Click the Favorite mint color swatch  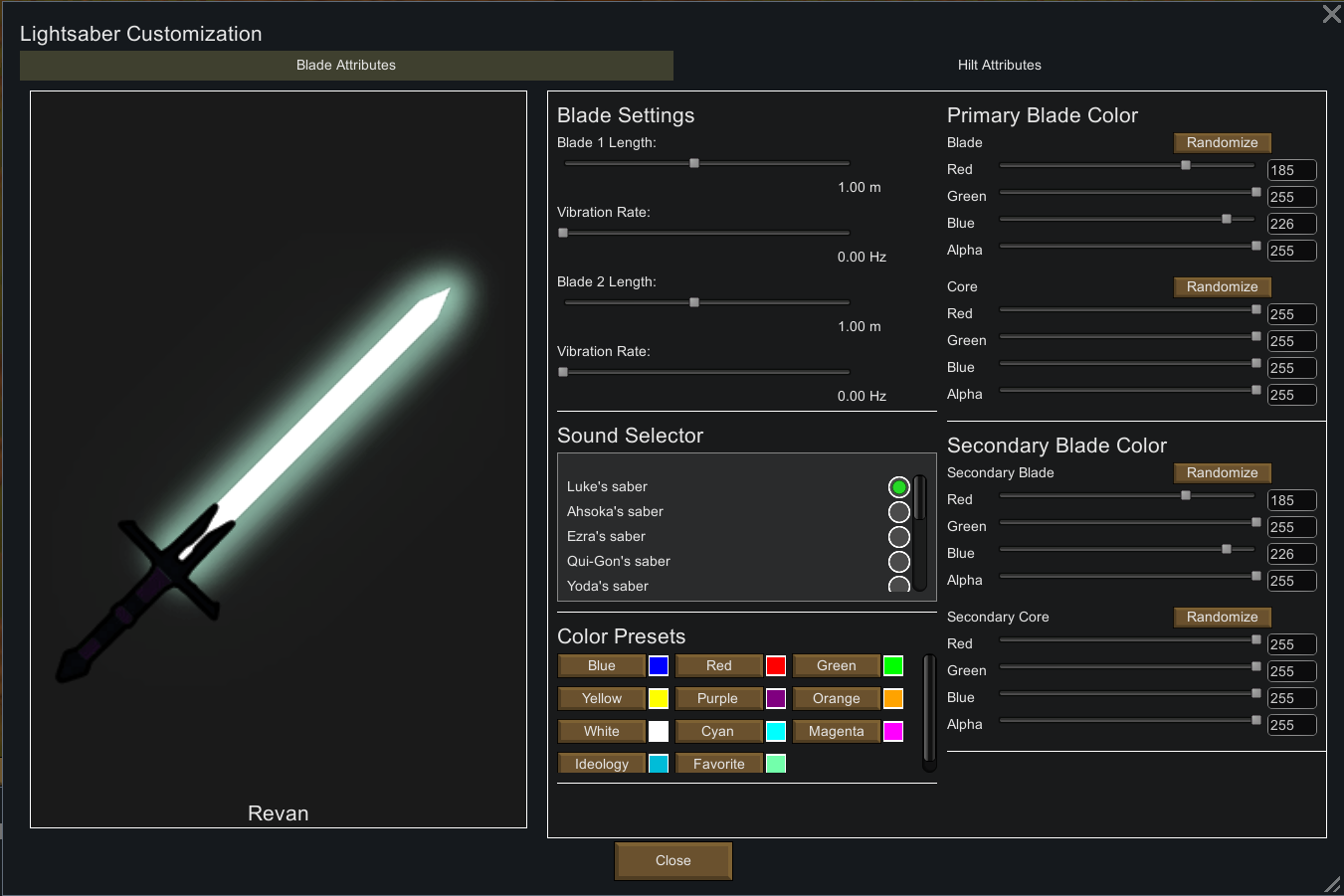[776, 764]
